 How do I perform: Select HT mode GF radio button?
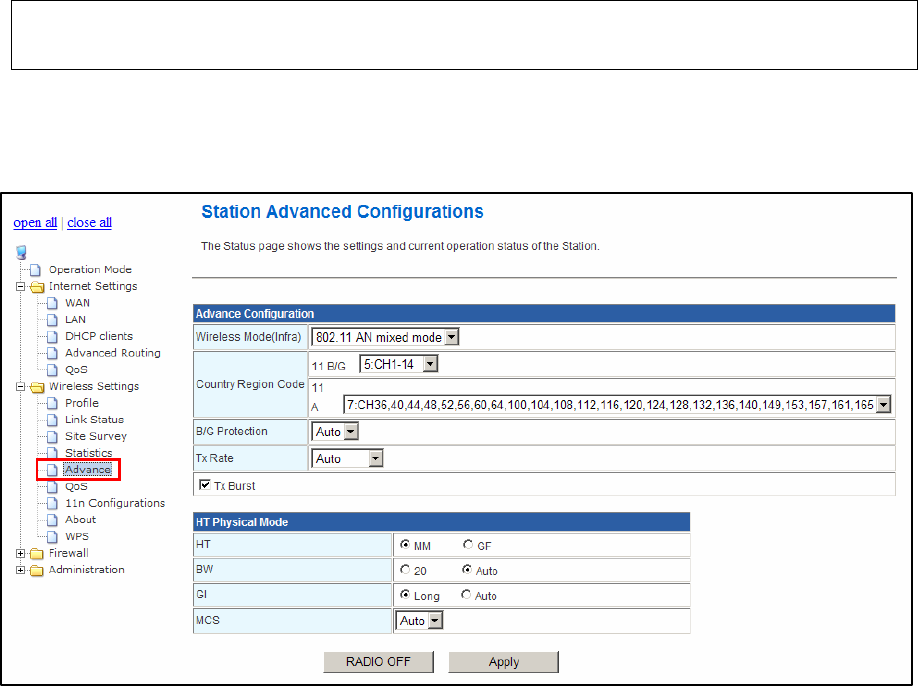(467, 544)
